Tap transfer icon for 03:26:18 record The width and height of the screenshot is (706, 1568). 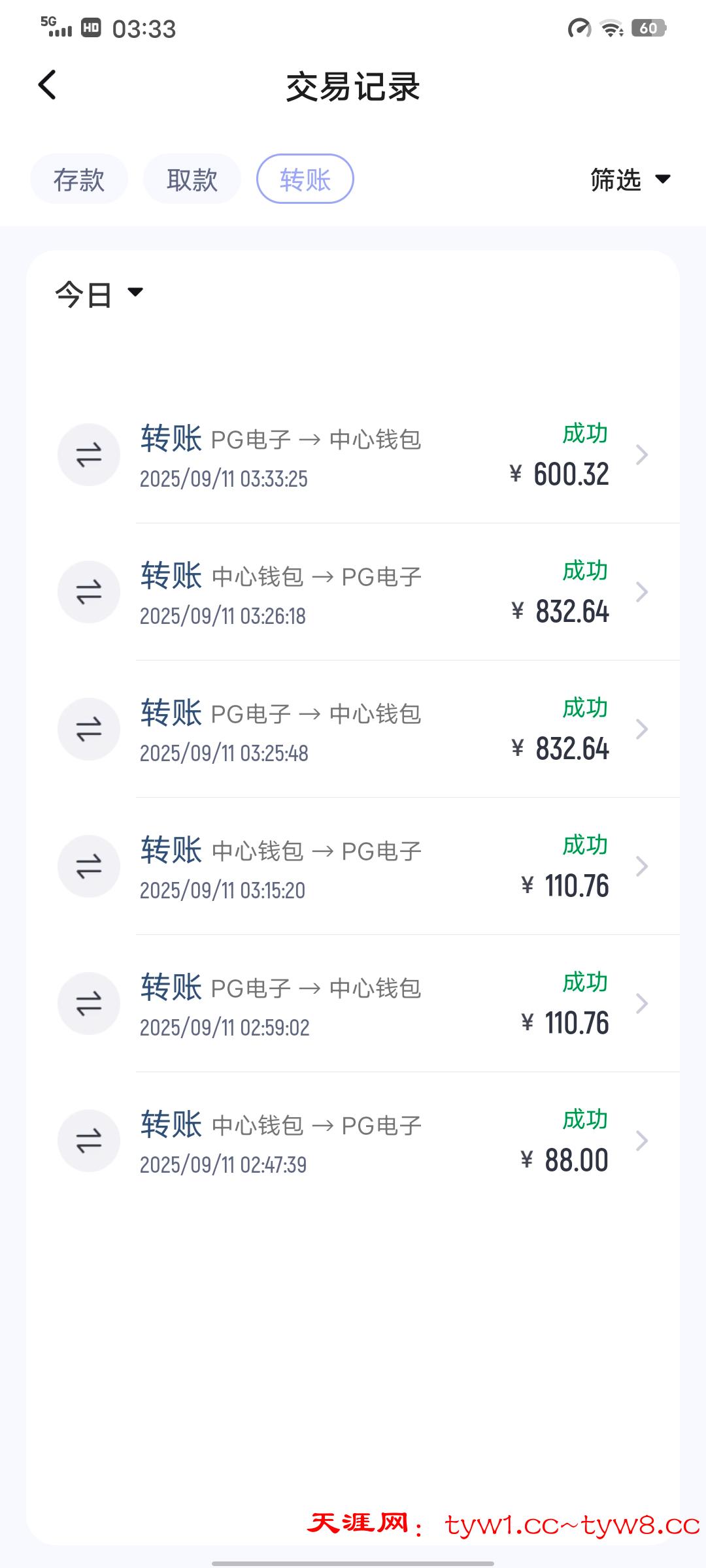coord(89,592)
